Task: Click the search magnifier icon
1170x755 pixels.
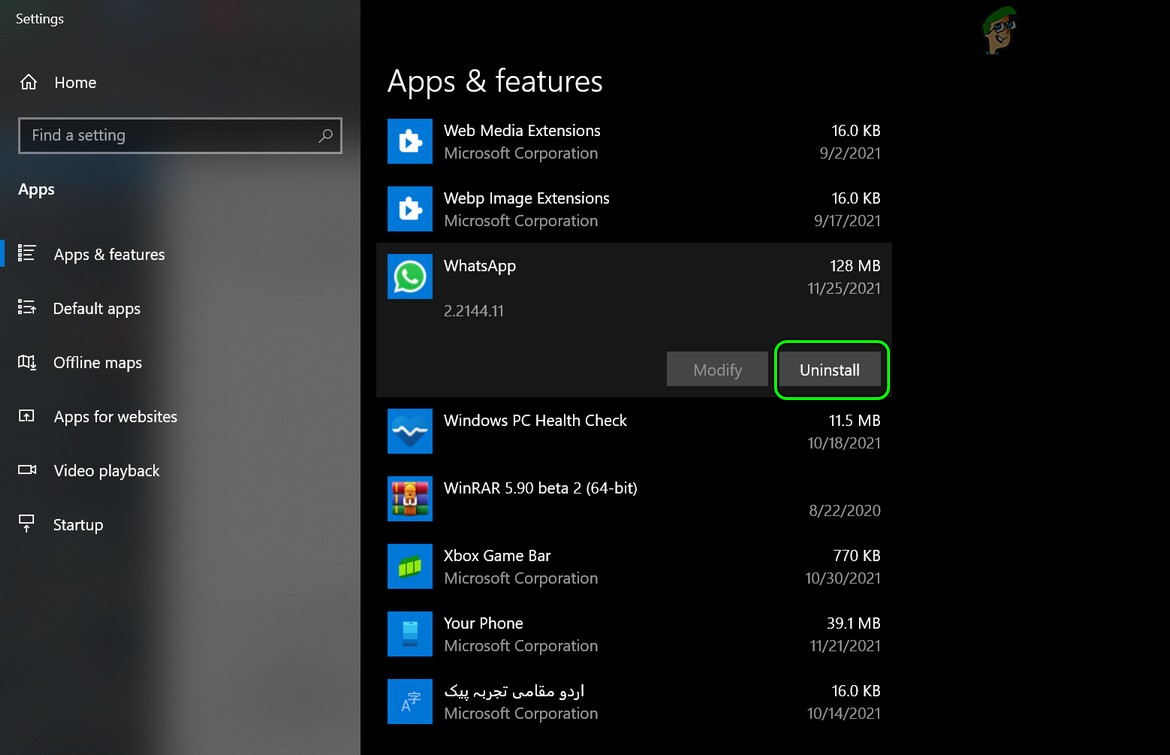Action: coord(326,136)
